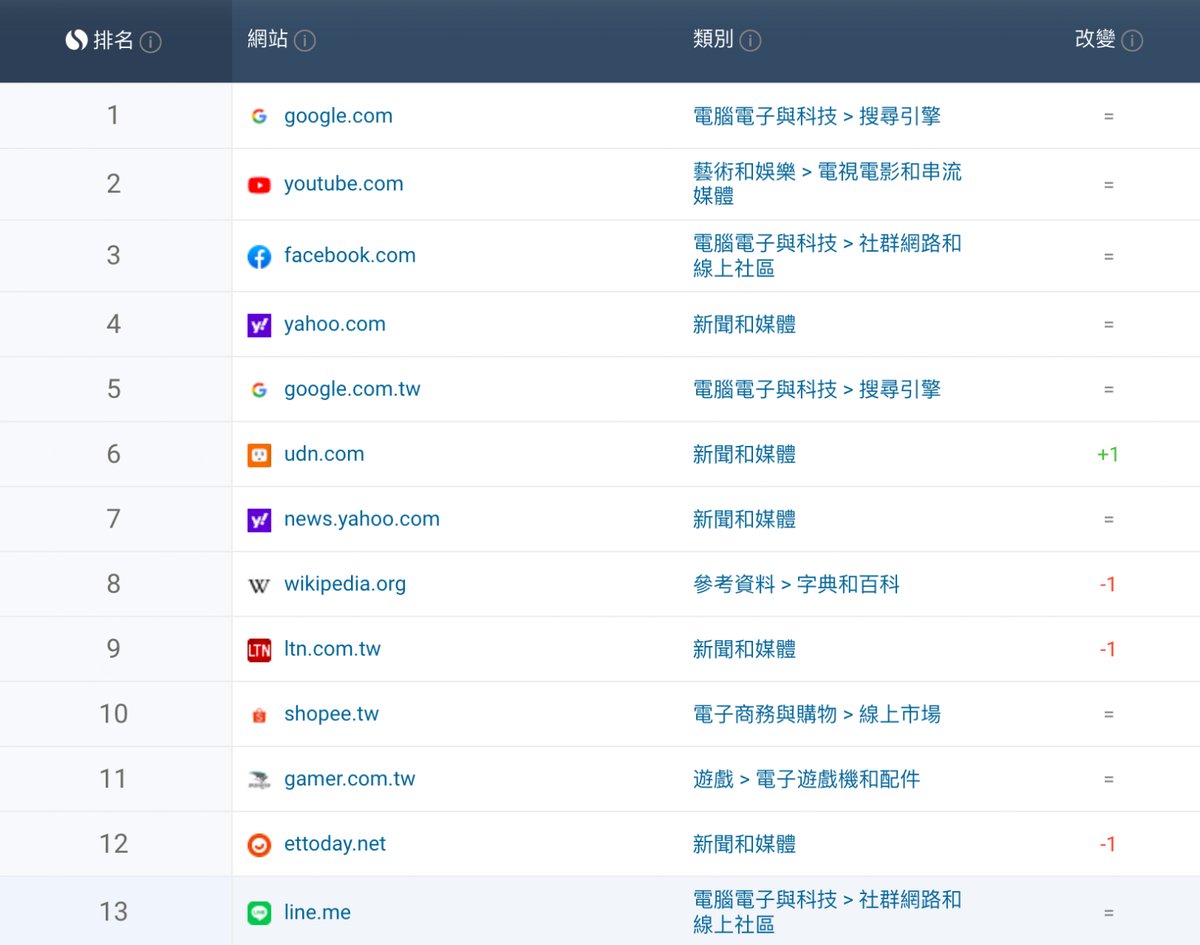Open the news.yahoo.com site link

click(x=362, y=519)
